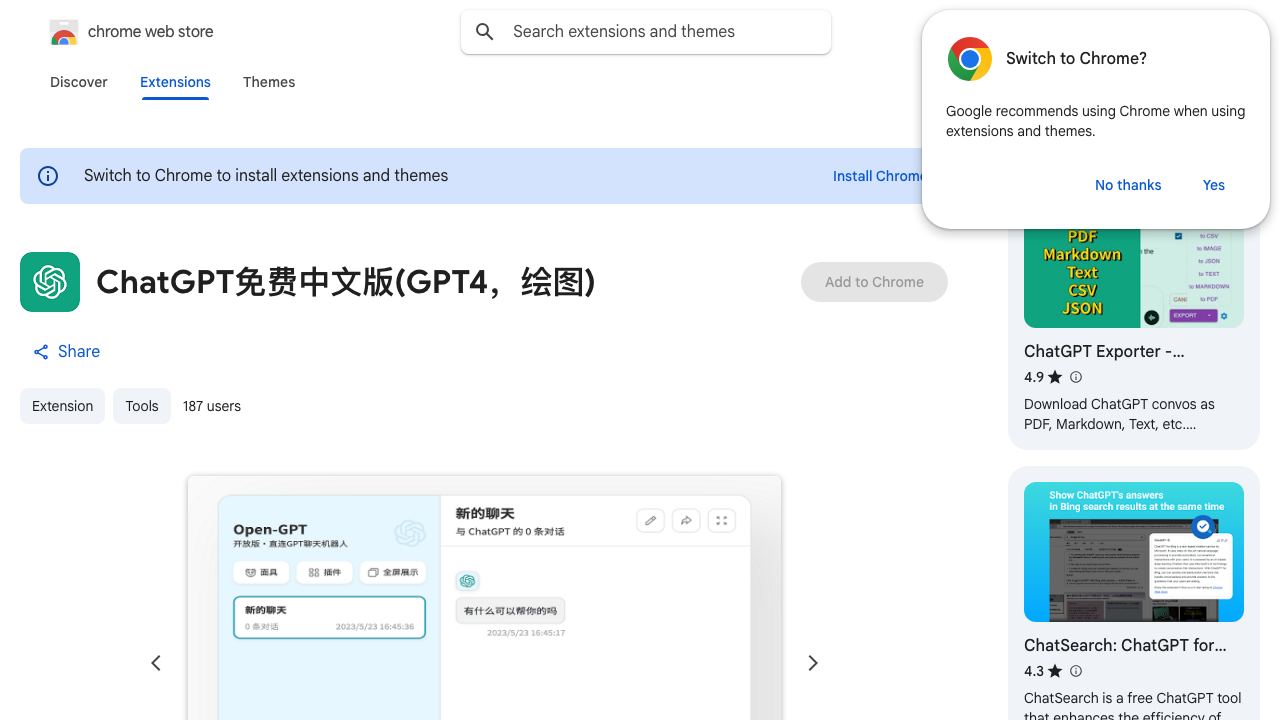
Task: Open the ChatGPT Exporter thumbnail
Action: [1134, 277]
